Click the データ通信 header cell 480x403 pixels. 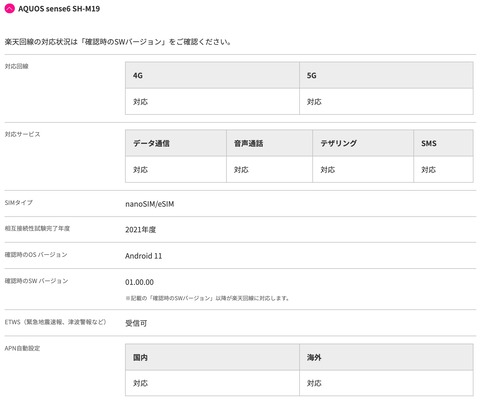coord(176,143)
